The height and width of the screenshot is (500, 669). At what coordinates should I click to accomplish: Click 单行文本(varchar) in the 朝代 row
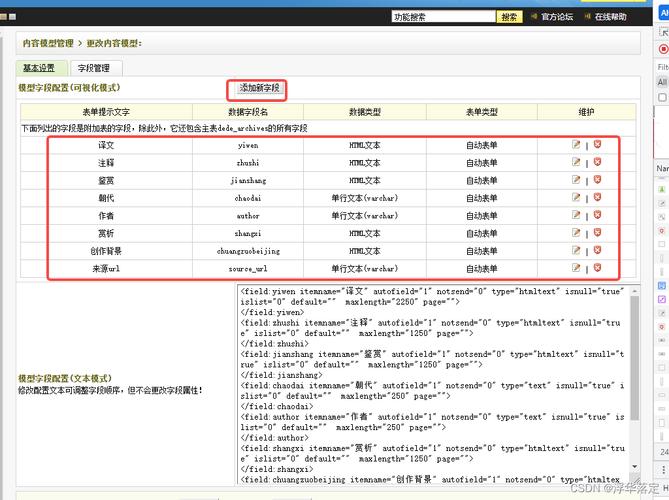coord(365,198)
